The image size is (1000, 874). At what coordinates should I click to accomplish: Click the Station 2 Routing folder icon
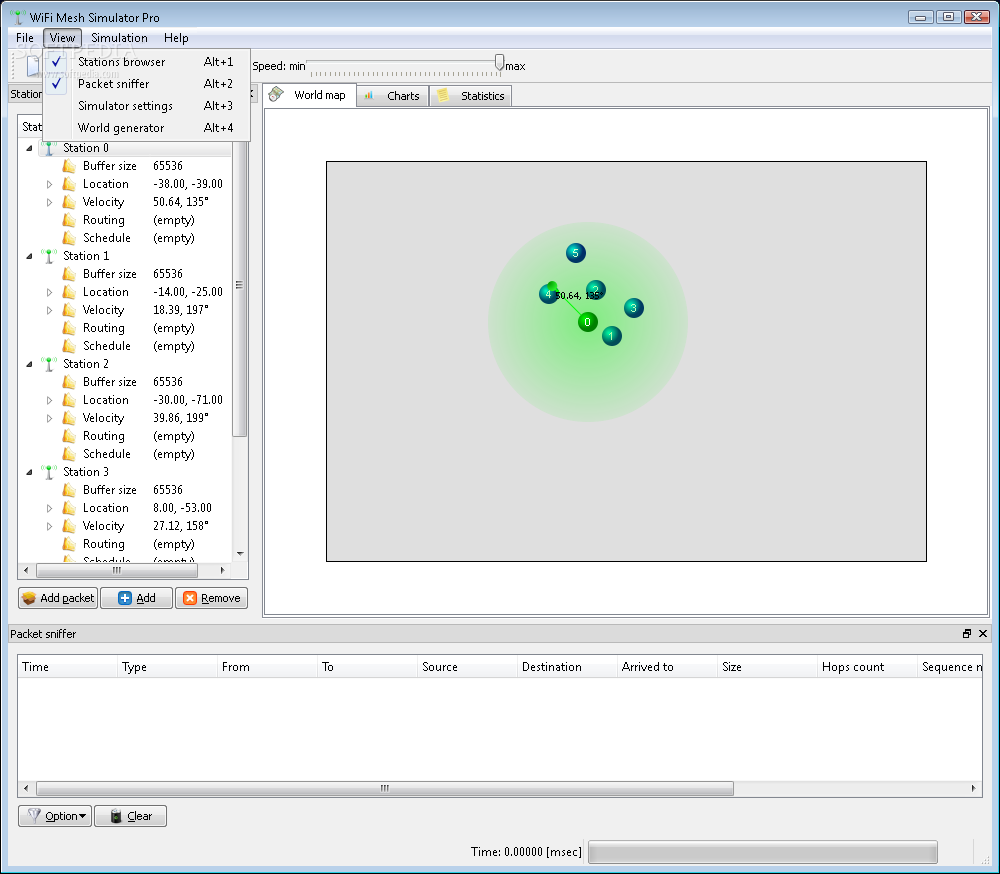click(x=69, y=436)
